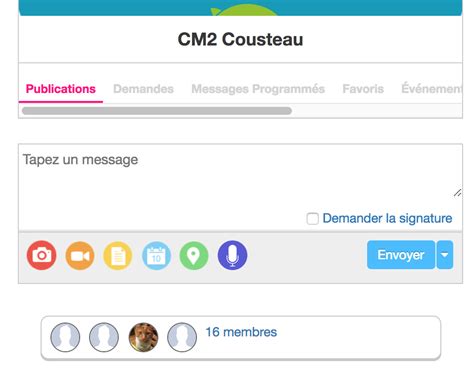Click the red camera photo icon
474x375 pixels.
42,255
